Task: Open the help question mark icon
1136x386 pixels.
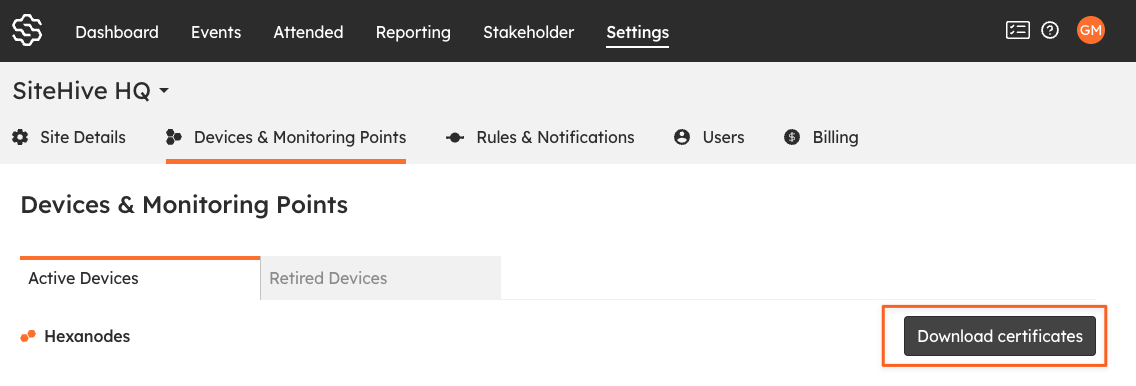Action: tap(1050, 30)
